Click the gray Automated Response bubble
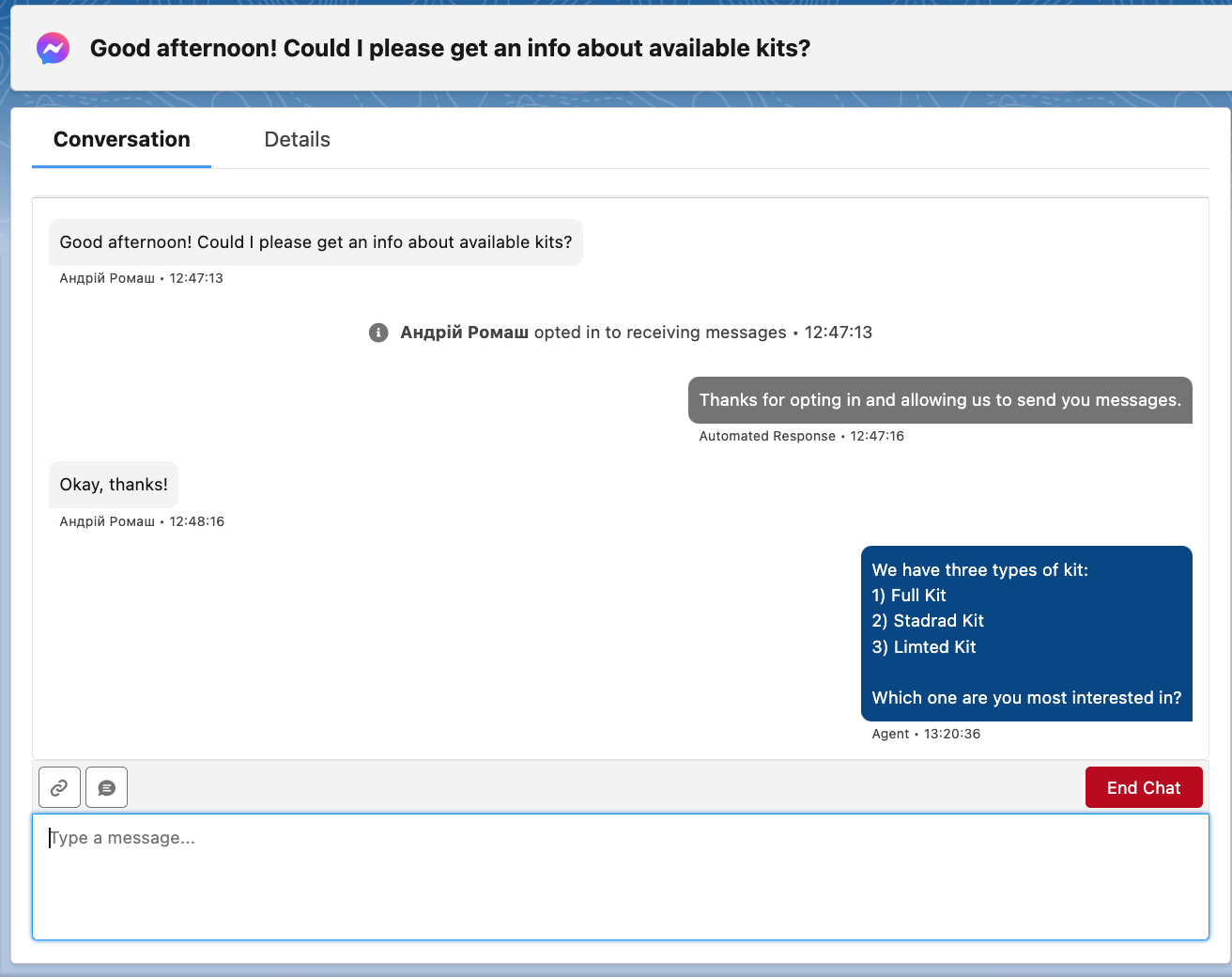This screenshot has width=1232, height=977. pyautogui.click(x=939, y=400)
